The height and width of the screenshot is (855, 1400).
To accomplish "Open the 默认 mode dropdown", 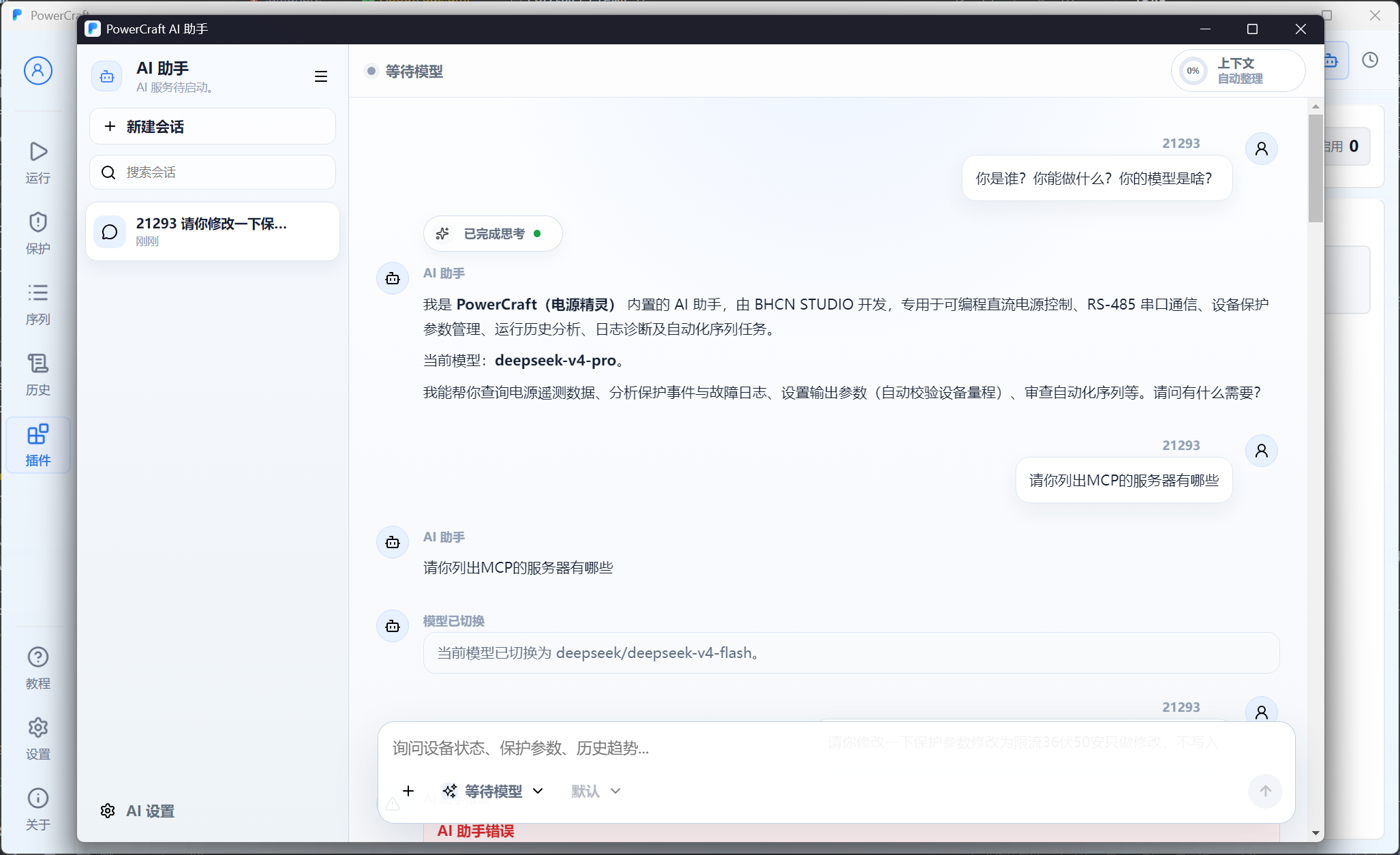I will tap(596, 791).
